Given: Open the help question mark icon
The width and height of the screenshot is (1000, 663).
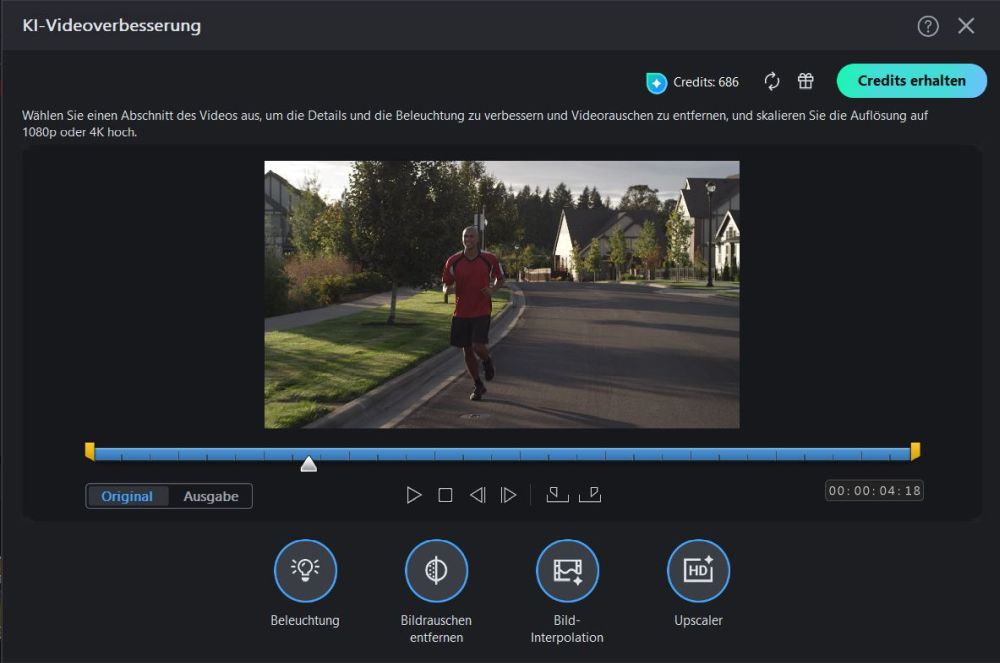Looking at the screenshot, I should (x=928, y=26).
